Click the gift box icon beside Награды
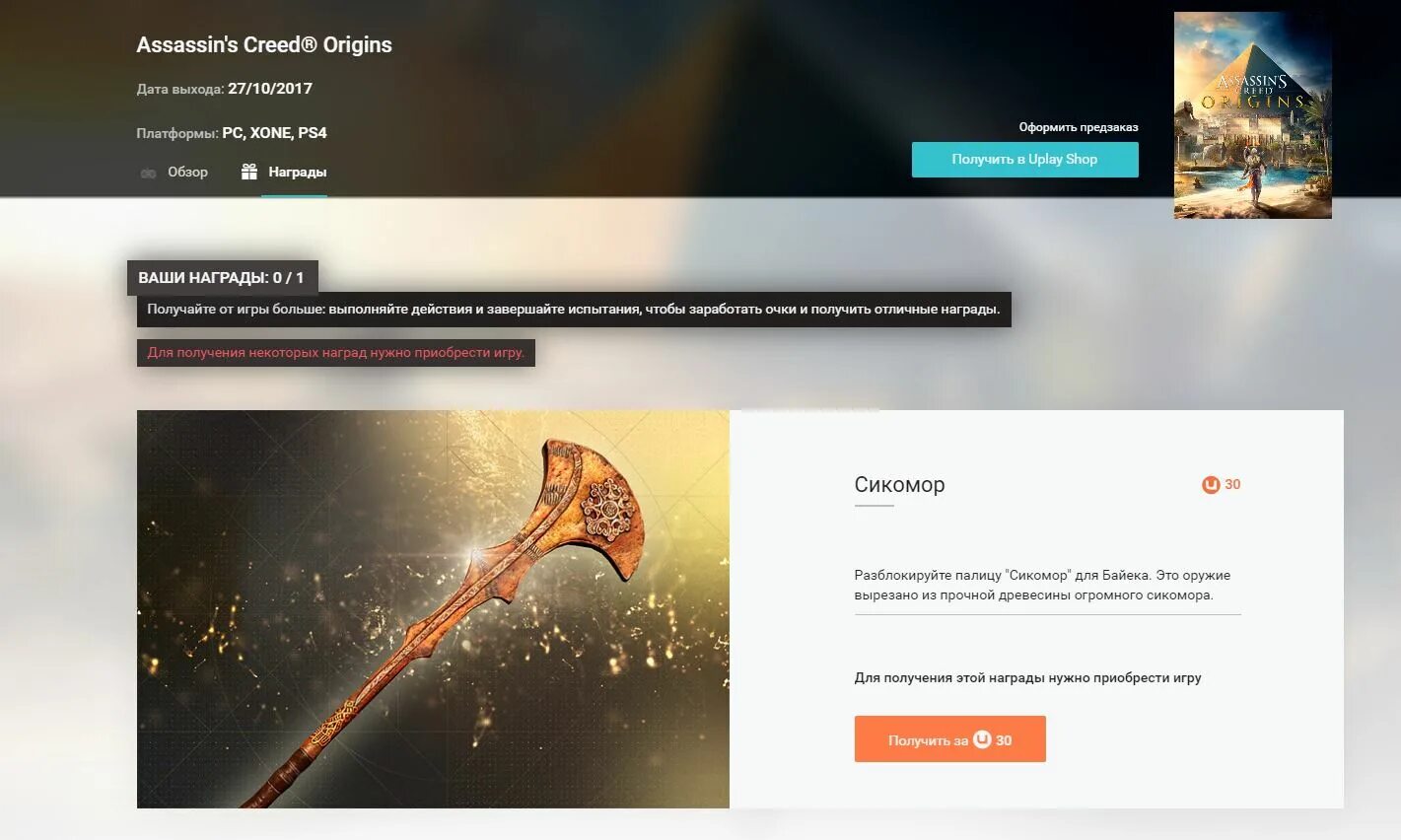The height and width of the screenshot is (840, 1401). tap(249, 172)
